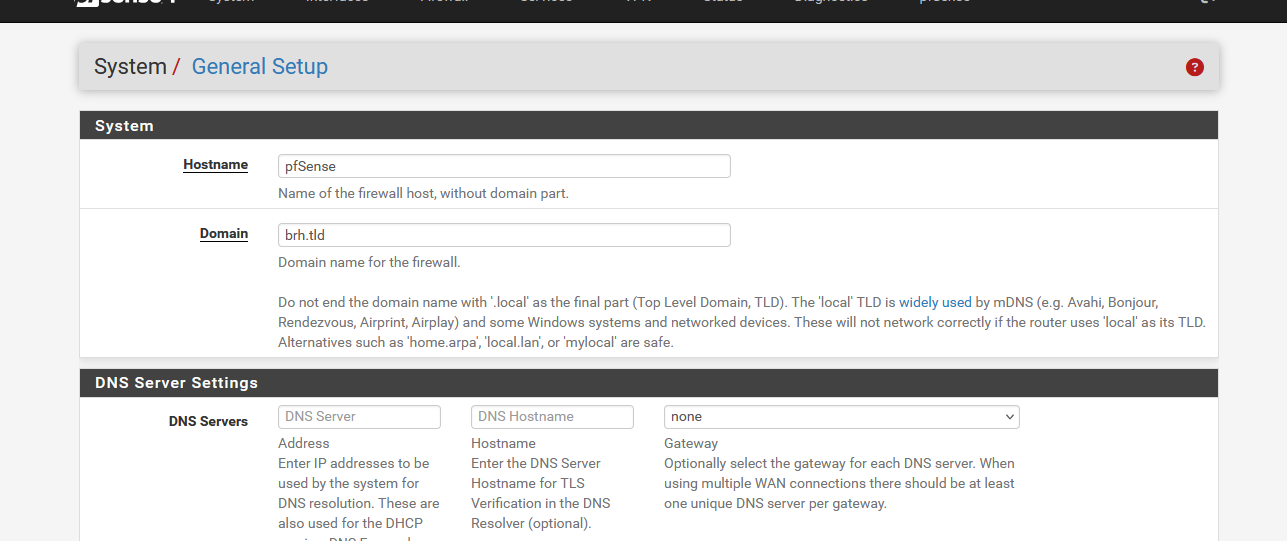Click the DNS Servers row label
Viewport: 1287px width, 541px height.
(x=208, y=422)
